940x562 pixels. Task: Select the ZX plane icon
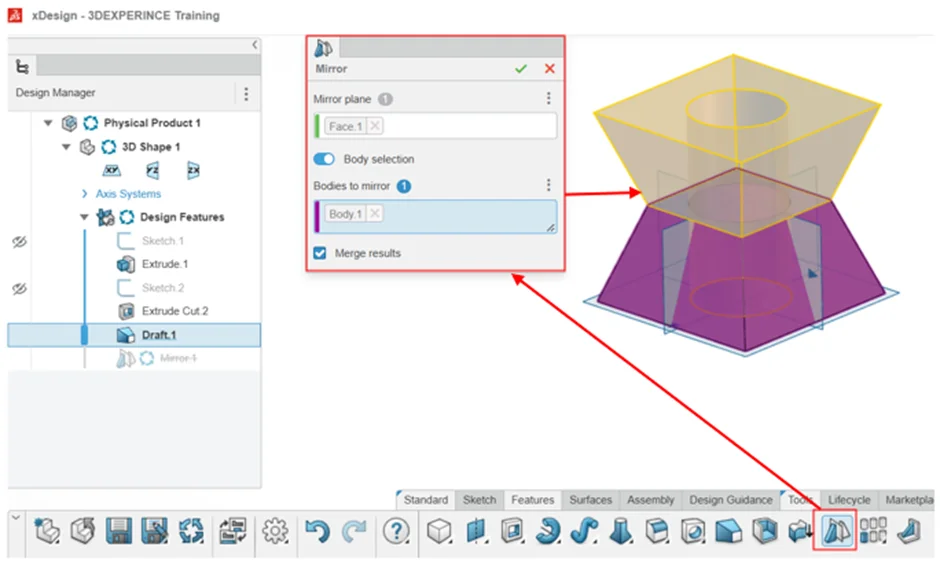[193, 170]
